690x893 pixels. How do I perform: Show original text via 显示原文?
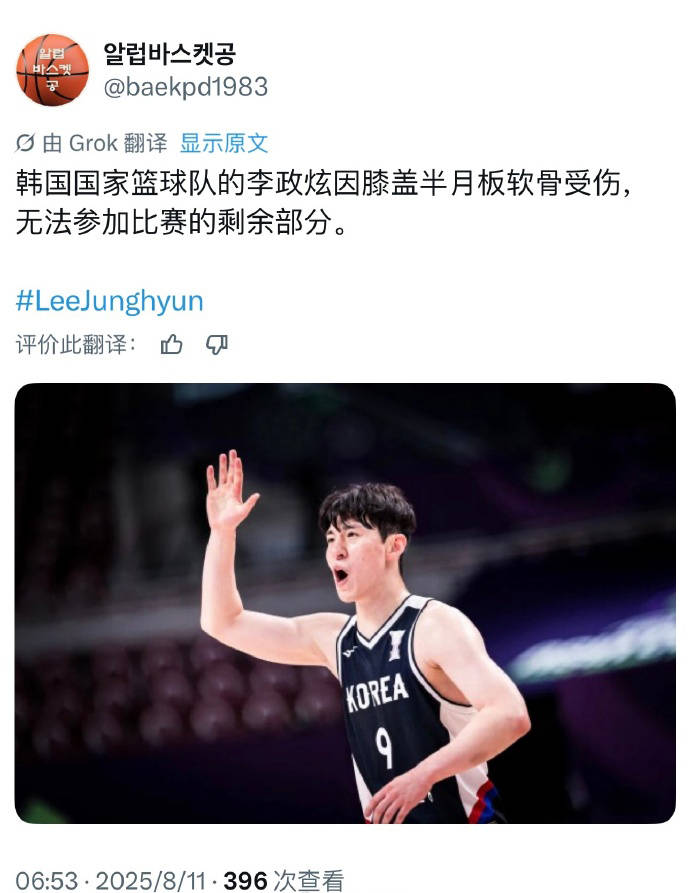click(224, 143)
